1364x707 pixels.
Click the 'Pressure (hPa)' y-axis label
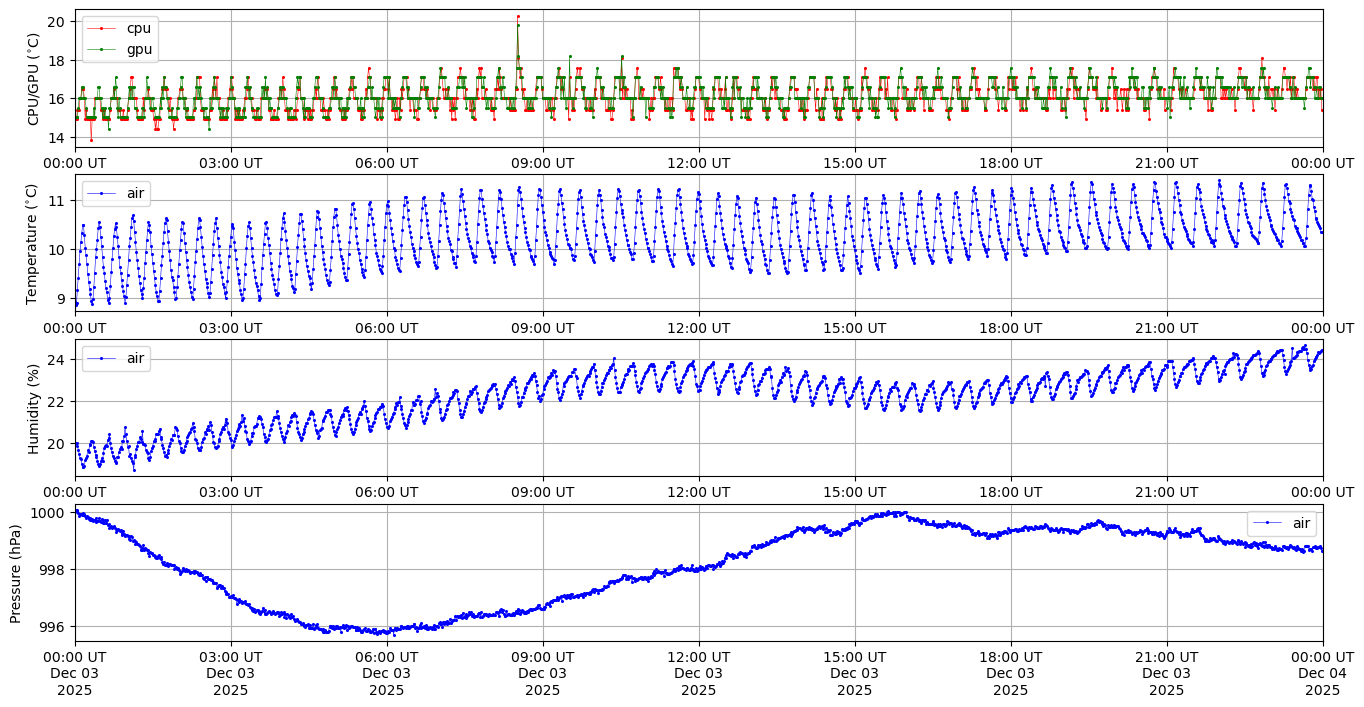click(x=16, y=573)
